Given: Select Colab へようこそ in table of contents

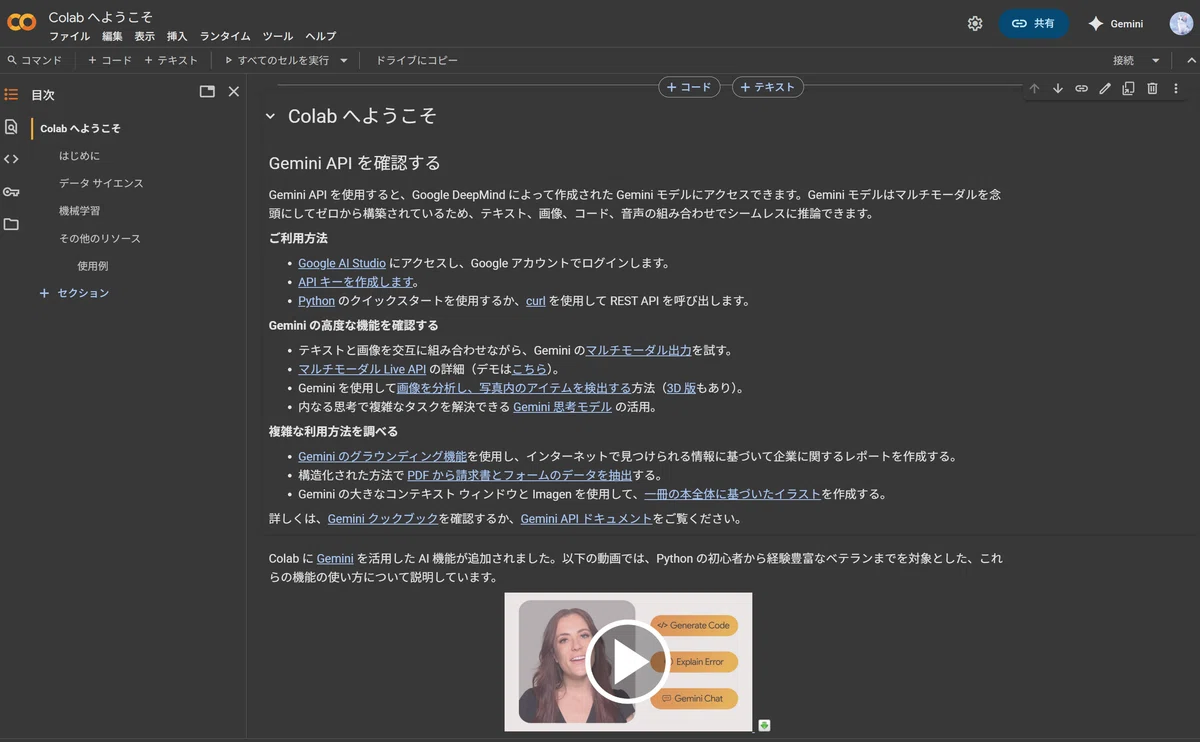Looking at the screenshot, I should (80, 128).
